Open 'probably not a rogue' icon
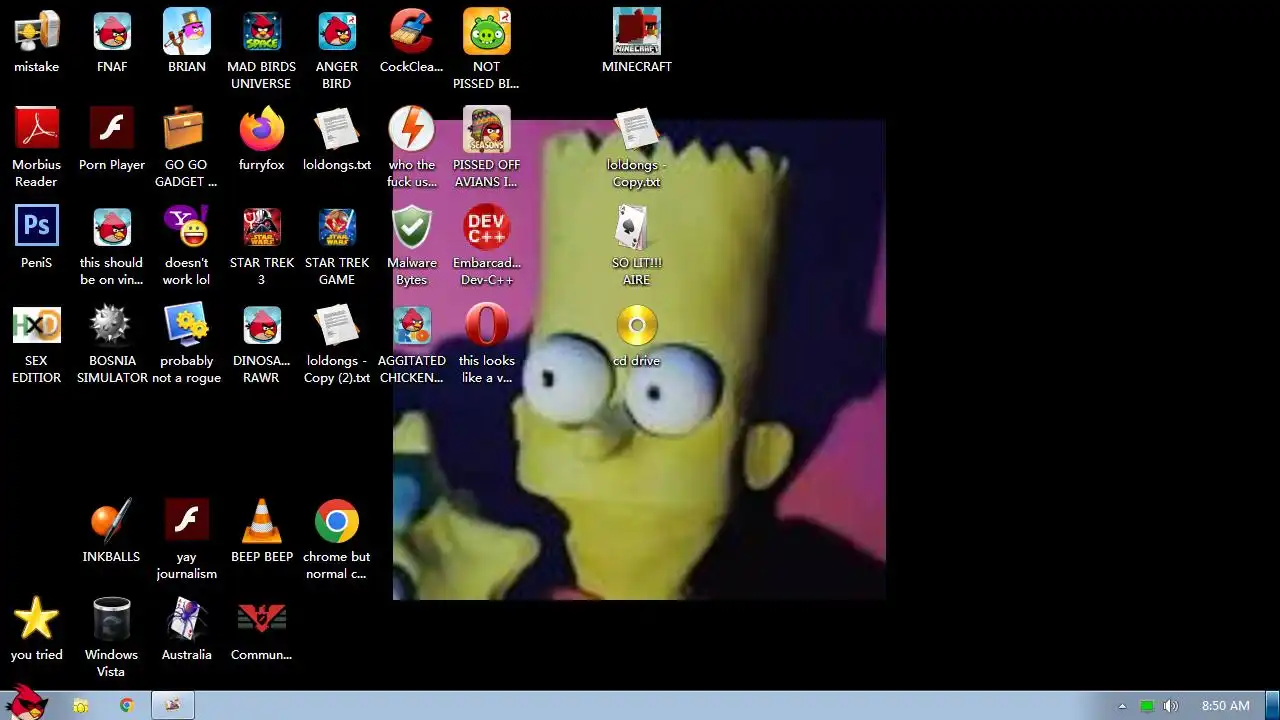Image resolution: width=1280 pixels, height=720 pixels. tap(187, 344)
